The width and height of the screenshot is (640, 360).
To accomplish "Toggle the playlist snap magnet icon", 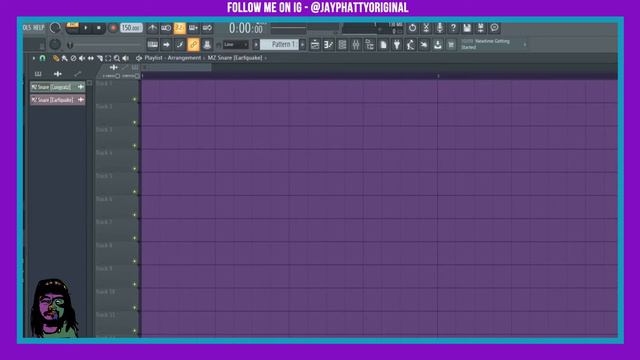I will tap(42, 58).
